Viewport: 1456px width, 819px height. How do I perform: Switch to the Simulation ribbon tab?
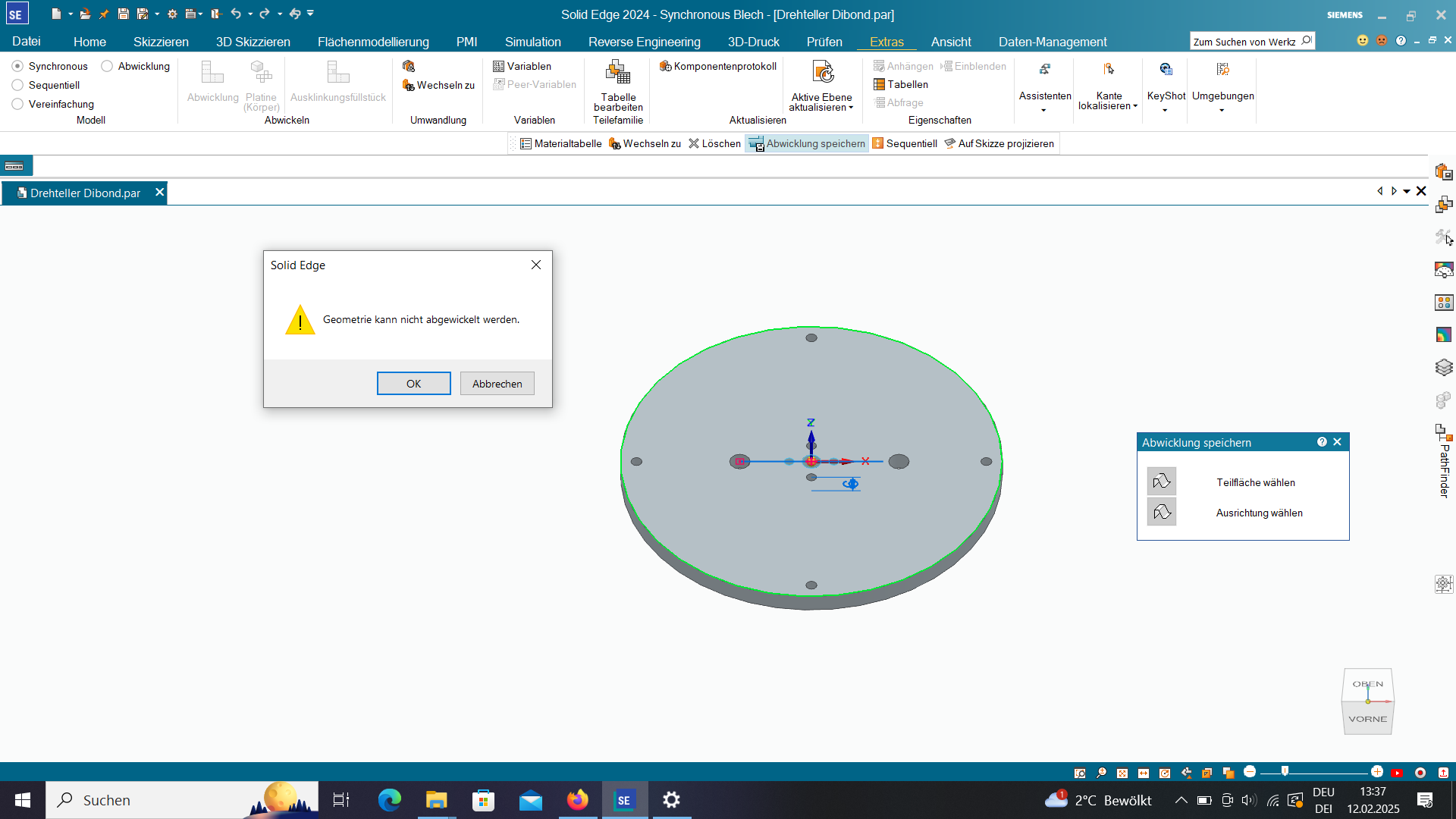click(x=532, y=42)
